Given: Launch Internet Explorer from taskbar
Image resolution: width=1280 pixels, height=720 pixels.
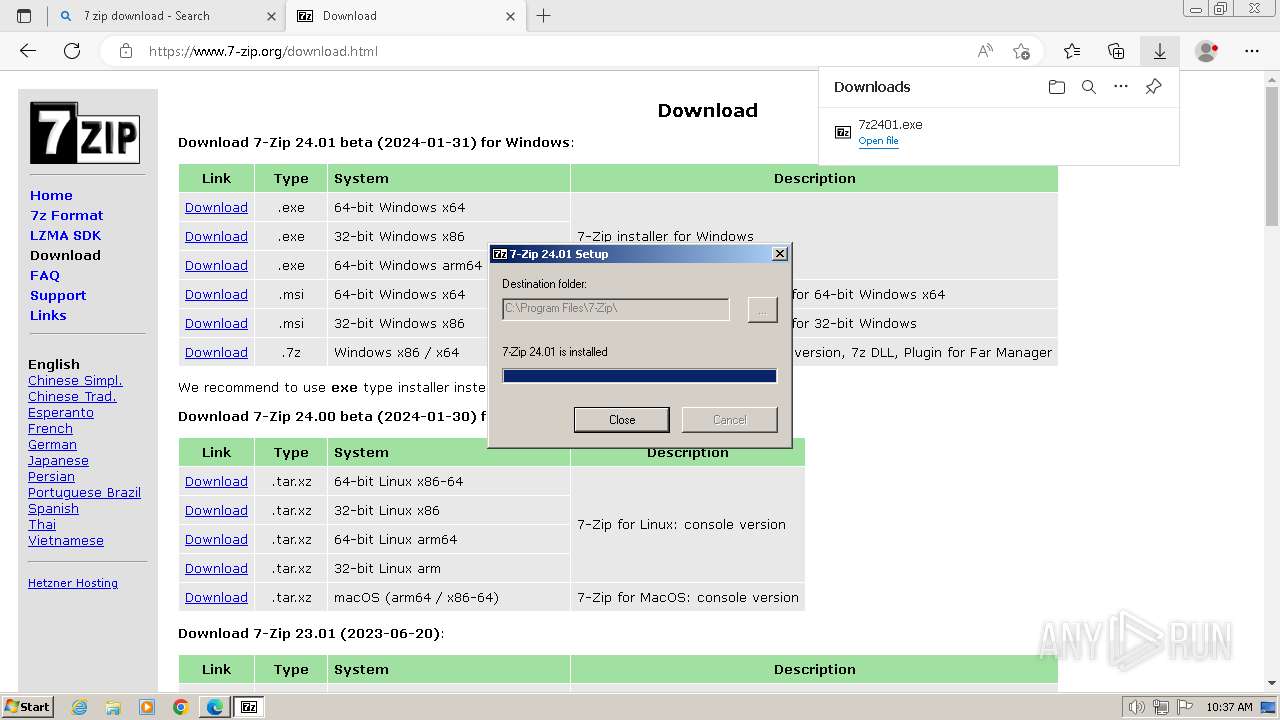Looking at the screenshot, I should coord(80,707).
